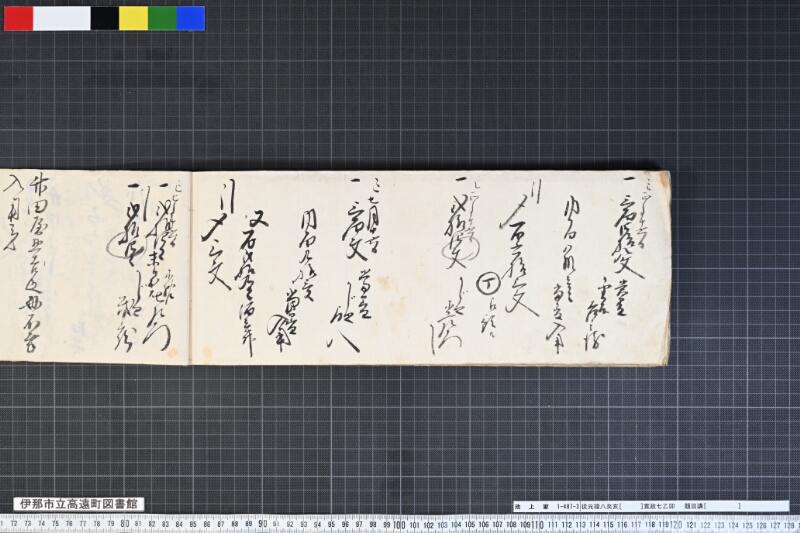The image size is (800, 533).
Task: Click the blue color patch
Action: point(191,18)
